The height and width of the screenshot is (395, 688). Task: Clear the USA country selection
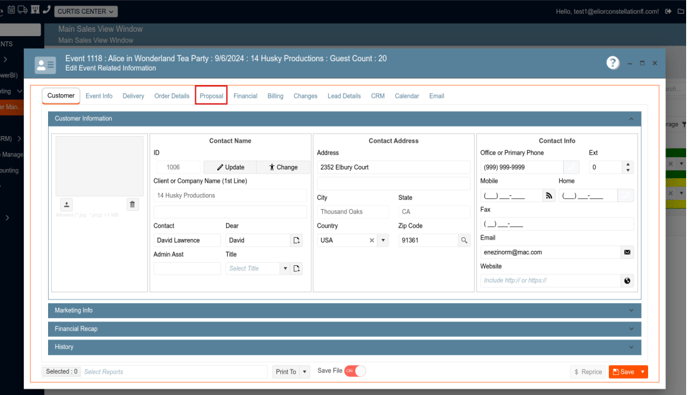click(x=372, y=241)
